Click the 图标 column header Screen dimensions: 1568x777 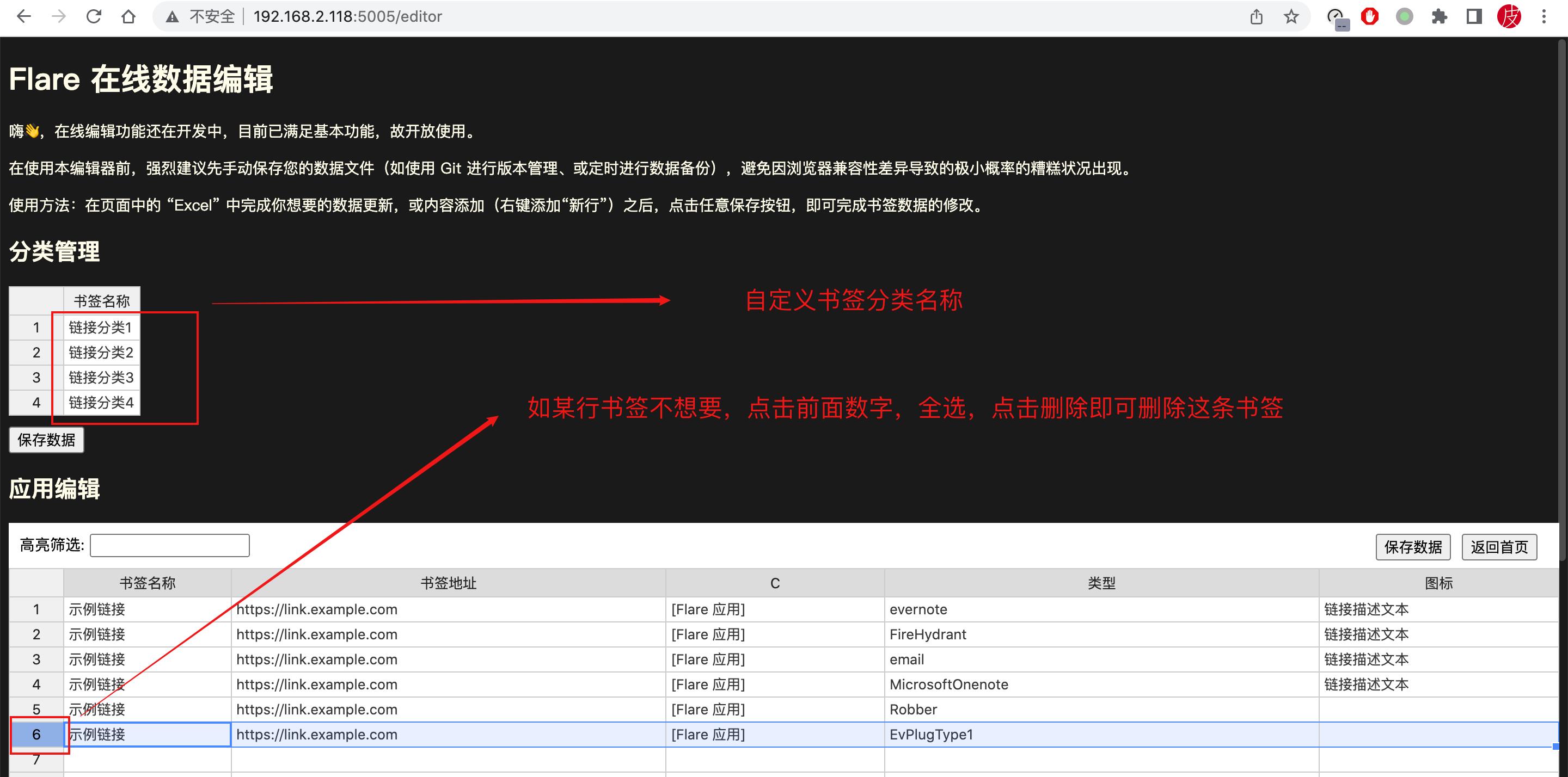1439,583
